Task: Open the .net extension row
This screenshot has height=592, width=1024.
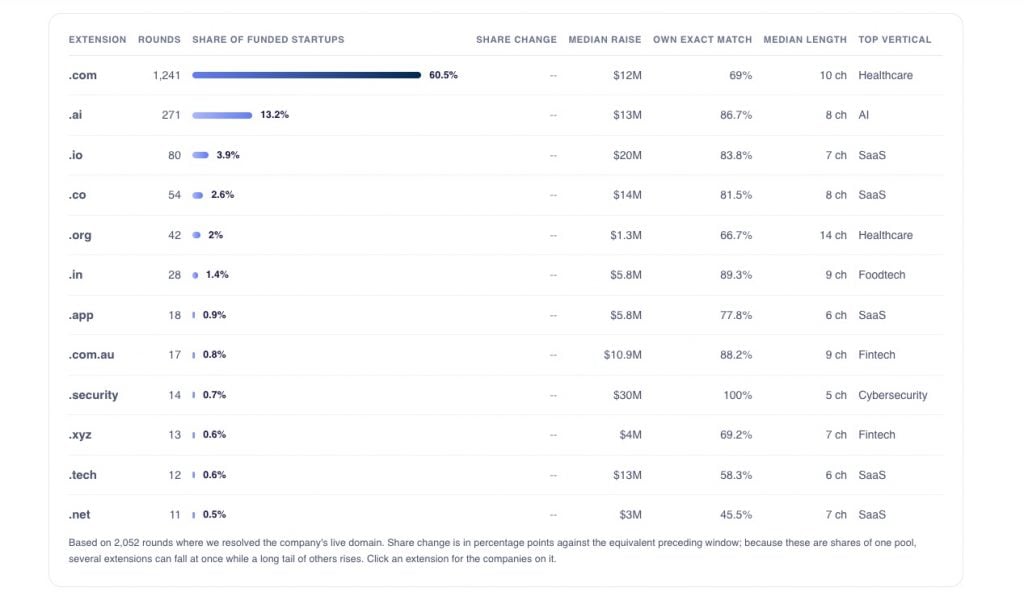Action: (x=505, y=515)
